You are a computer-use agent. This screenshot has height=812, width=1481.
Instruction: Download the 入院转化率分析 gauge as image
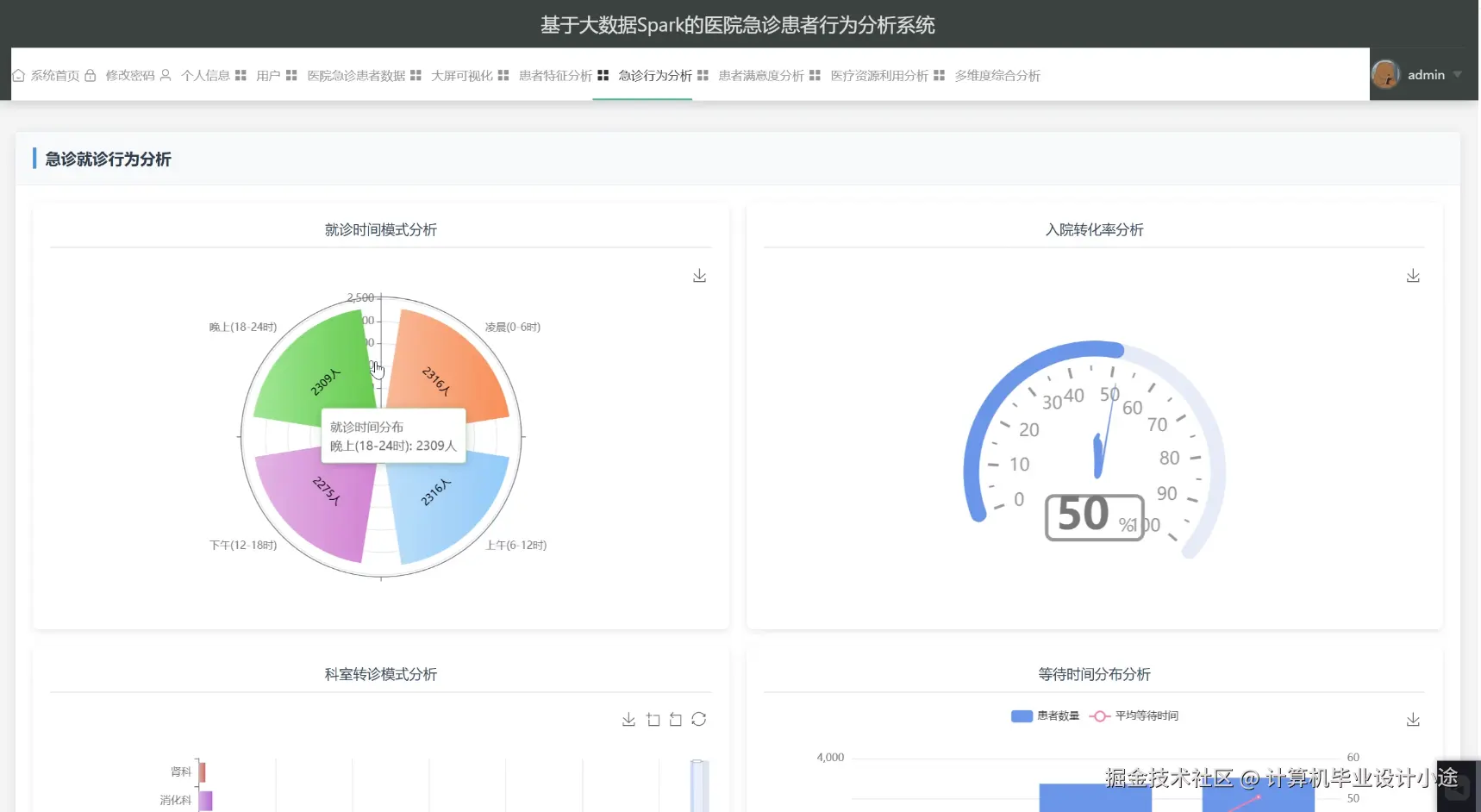[1413, 275]
